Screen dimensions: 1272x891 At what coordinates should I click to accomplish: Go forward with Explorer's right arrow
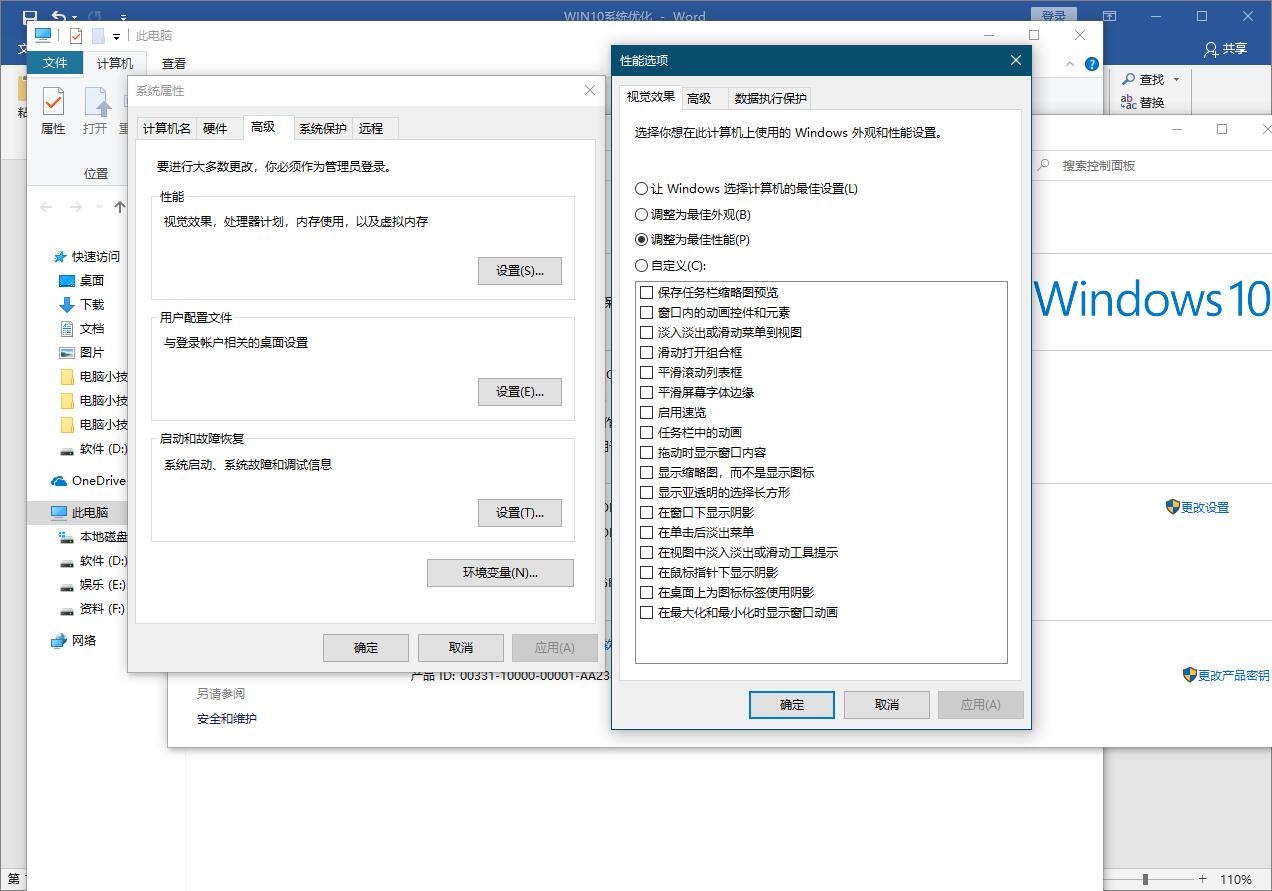(76, 207)
